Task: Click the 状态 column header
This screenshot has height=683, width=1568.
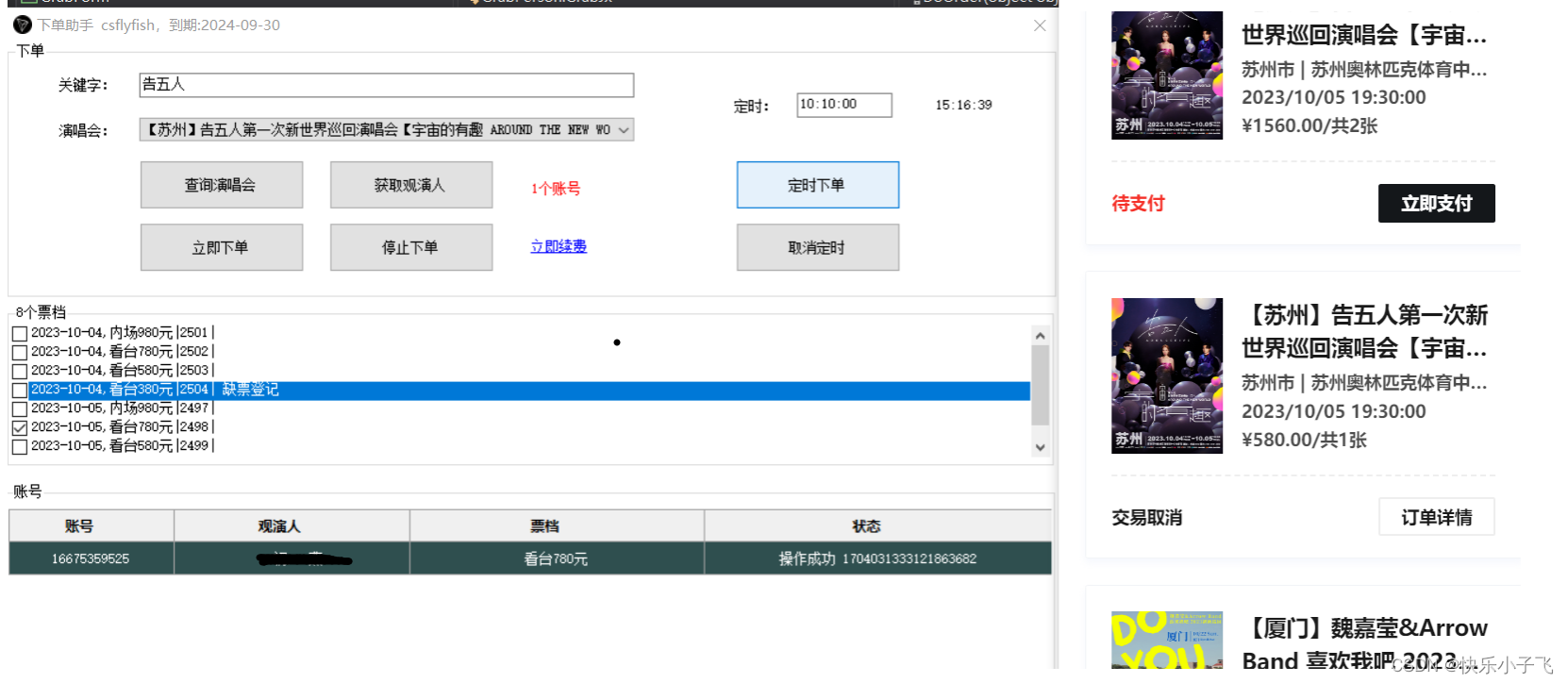Action: click(x=877, y=525)
